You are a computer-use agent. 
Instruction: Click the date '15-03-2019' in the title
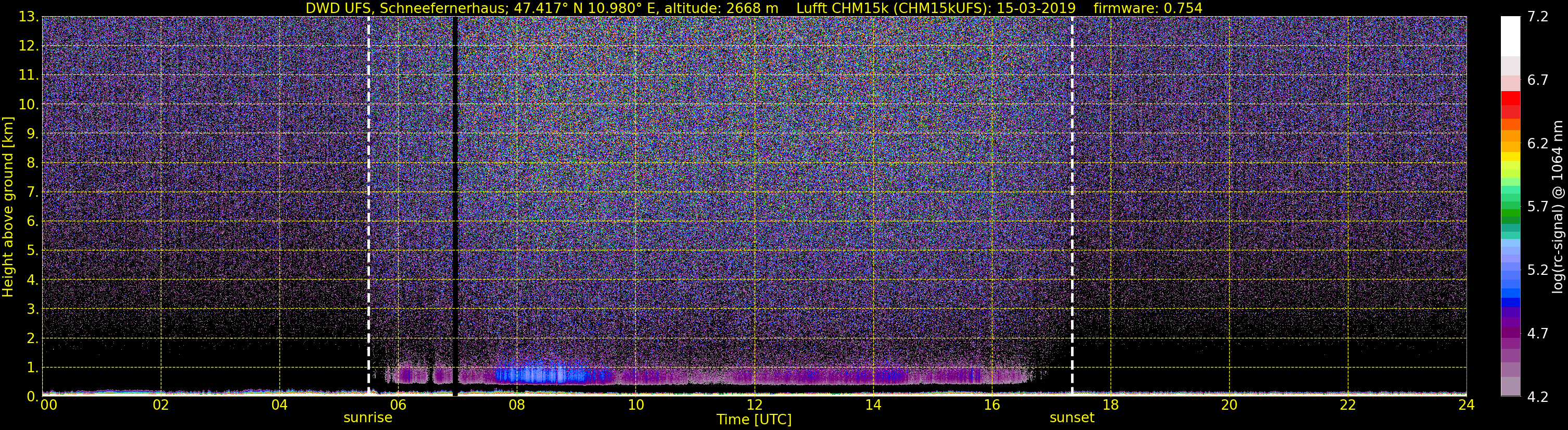pyautogui.click(x=1037, y=8)
